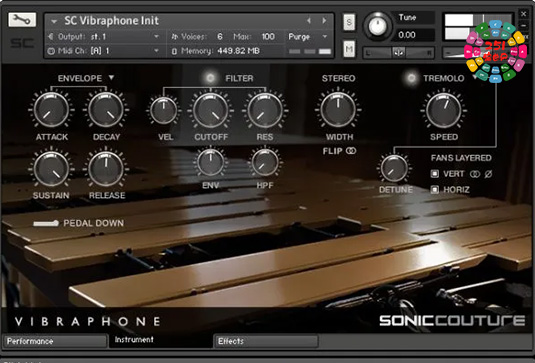Click the VERT stereo link icon
Image resolution: width=535 pixels, height=363 pixels.
475,174
